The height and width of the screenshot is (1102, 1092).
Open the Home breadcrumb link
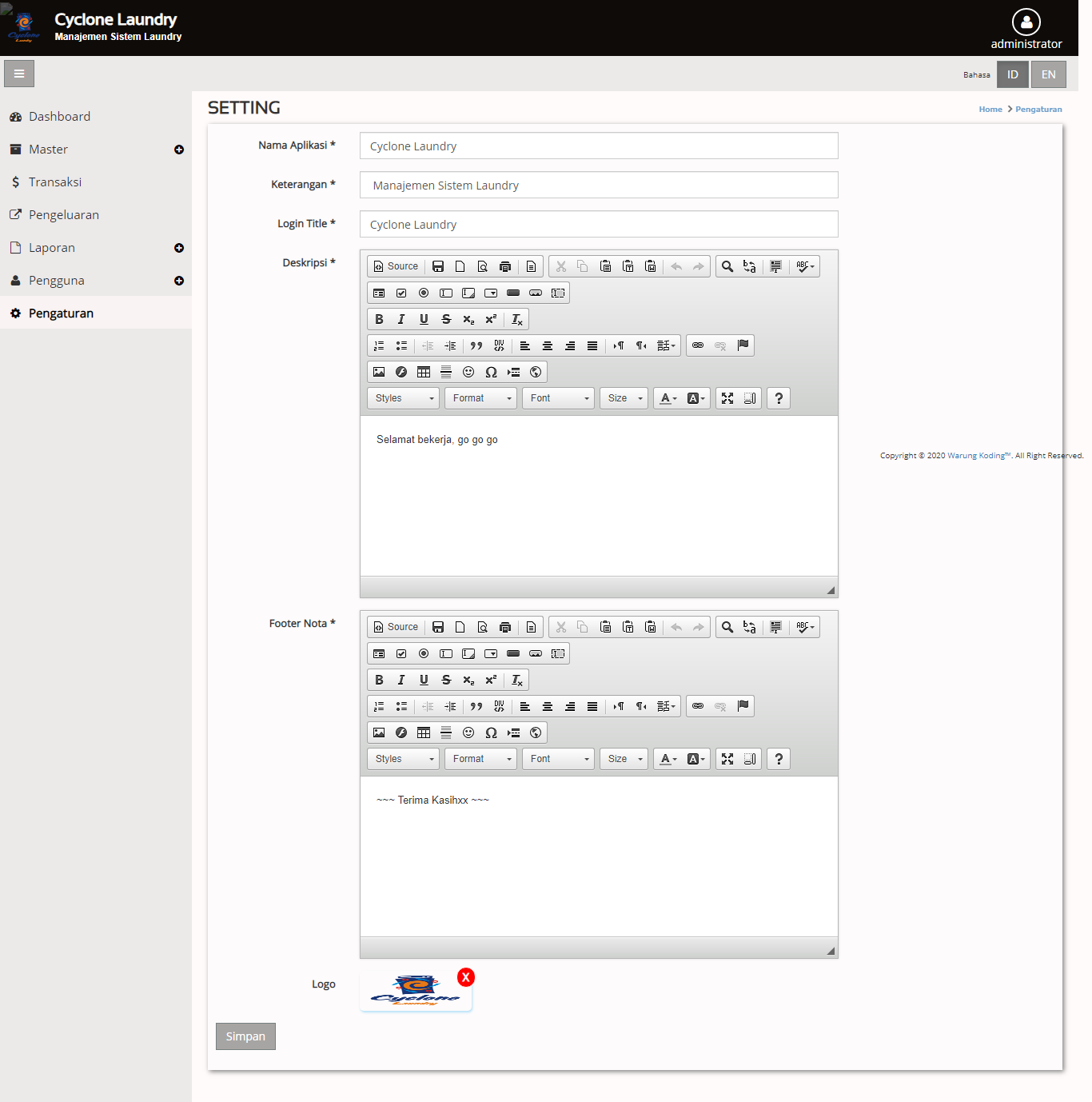(x=990, y=110)
